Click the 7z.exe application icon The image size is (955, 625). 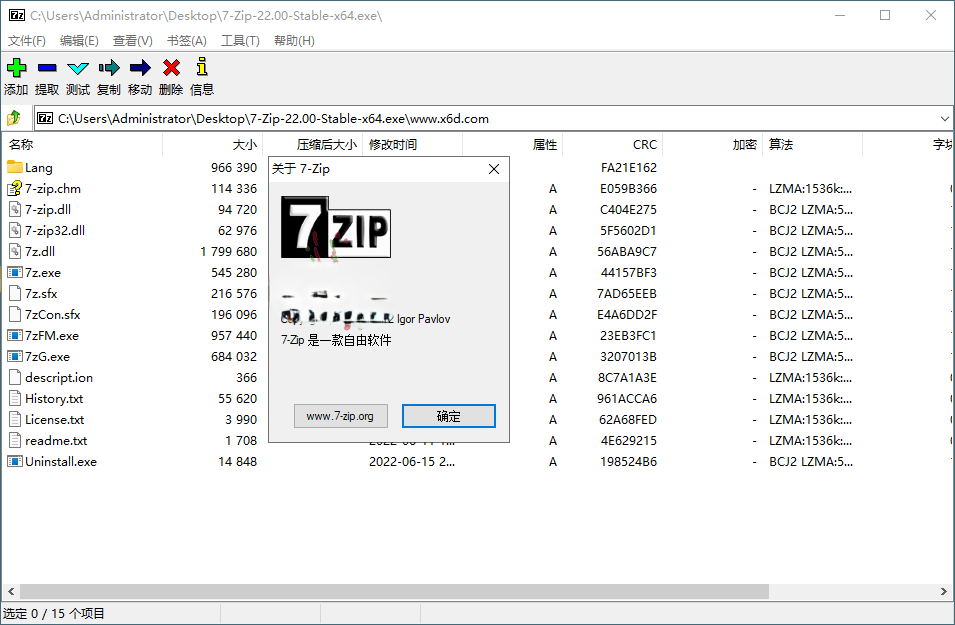[15, 272]
